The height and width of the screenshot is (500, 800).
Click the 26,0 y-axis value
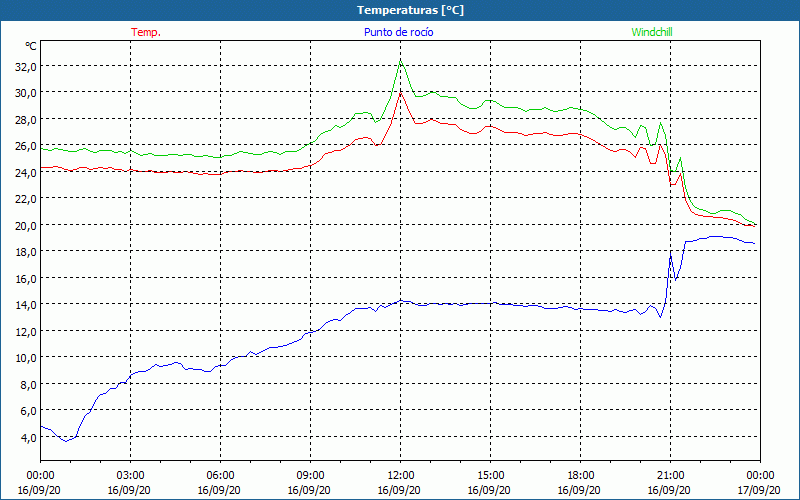point(26,146)
